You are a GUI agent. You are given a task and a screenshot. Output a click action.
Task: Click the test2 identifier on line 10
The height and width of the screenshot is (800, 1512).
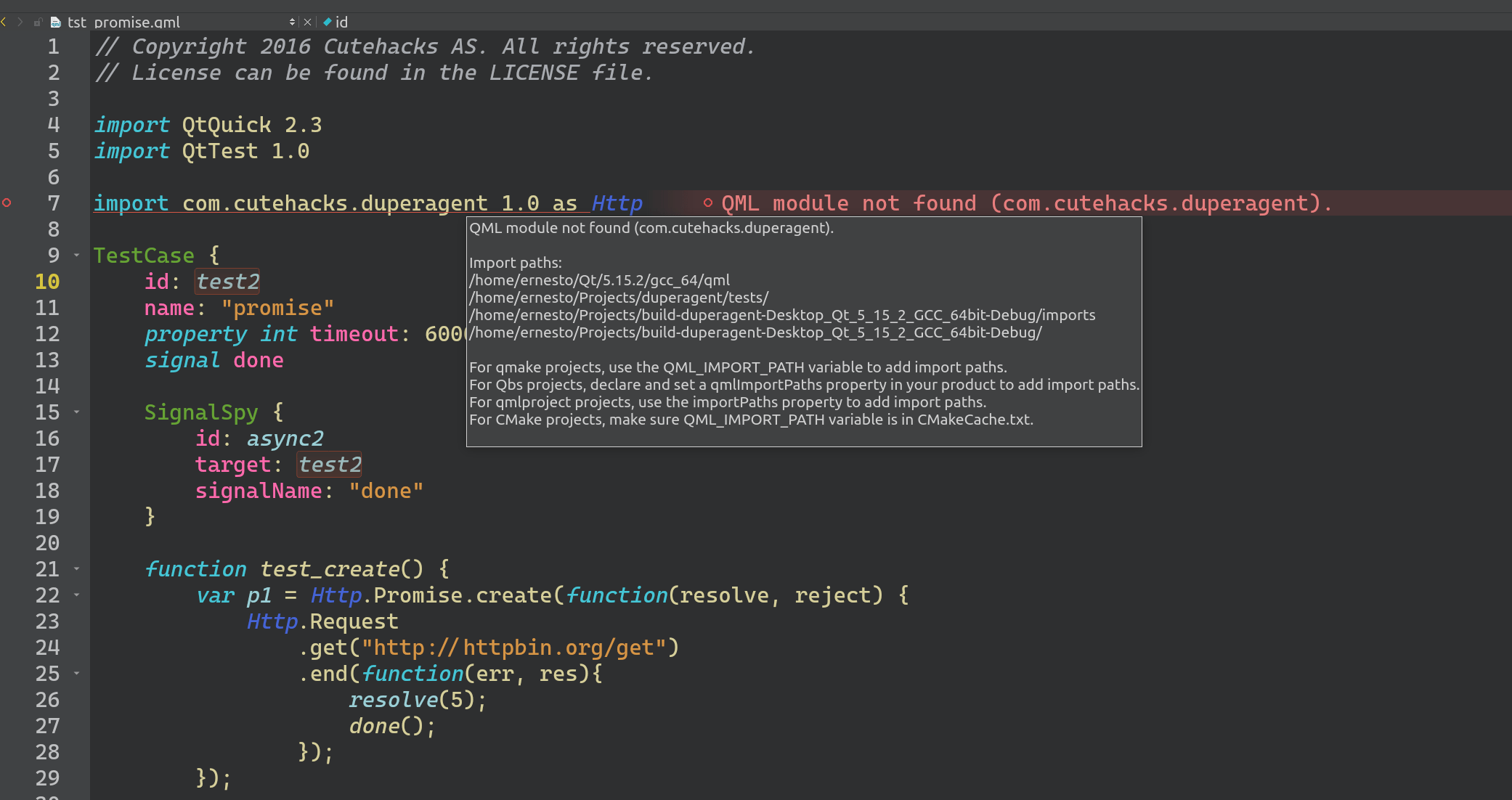coord(227,282)
